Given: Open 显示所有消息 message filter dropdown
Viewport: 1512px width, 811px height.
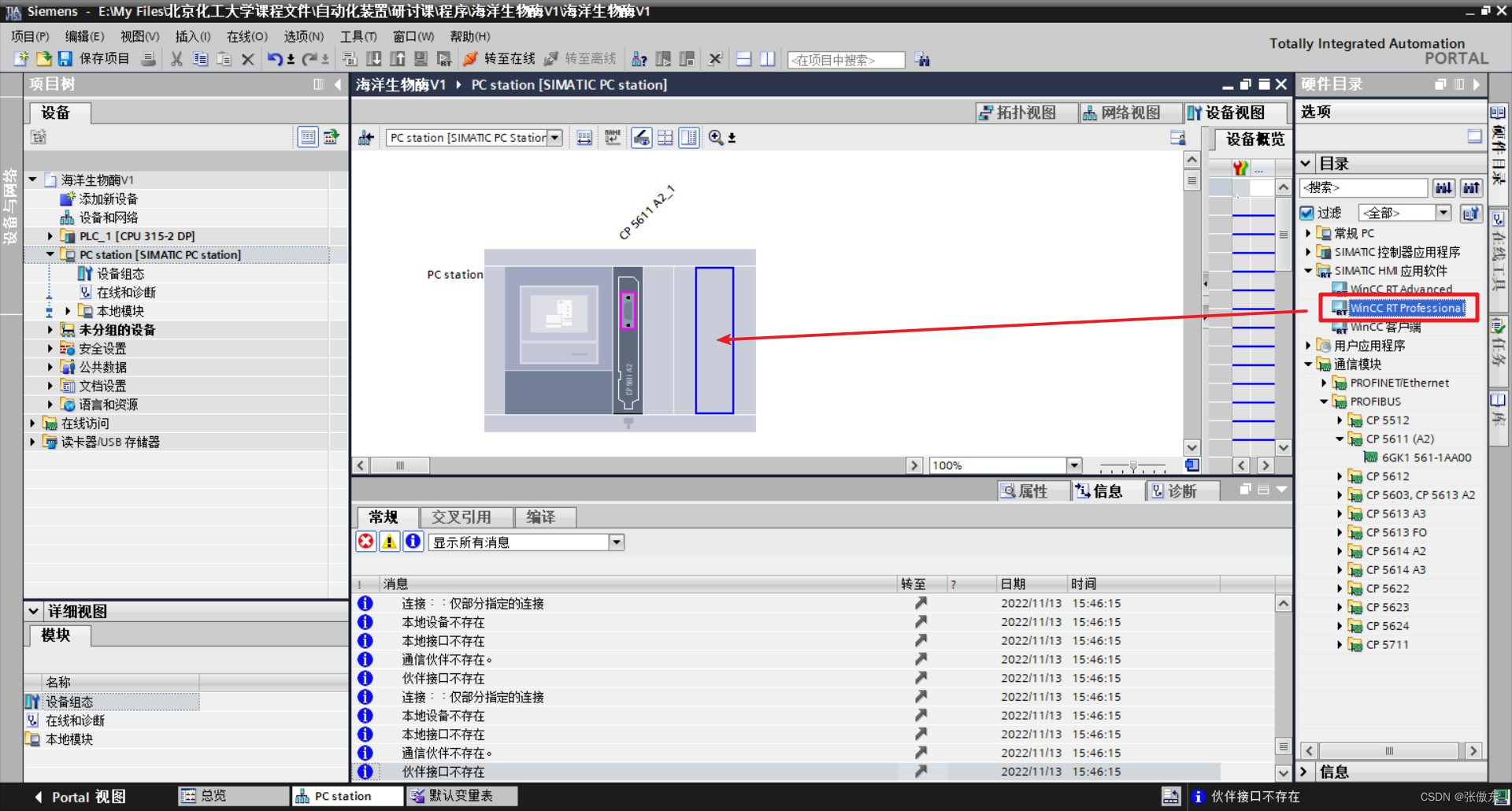Looking at the screenshot, I should [617, 542].
